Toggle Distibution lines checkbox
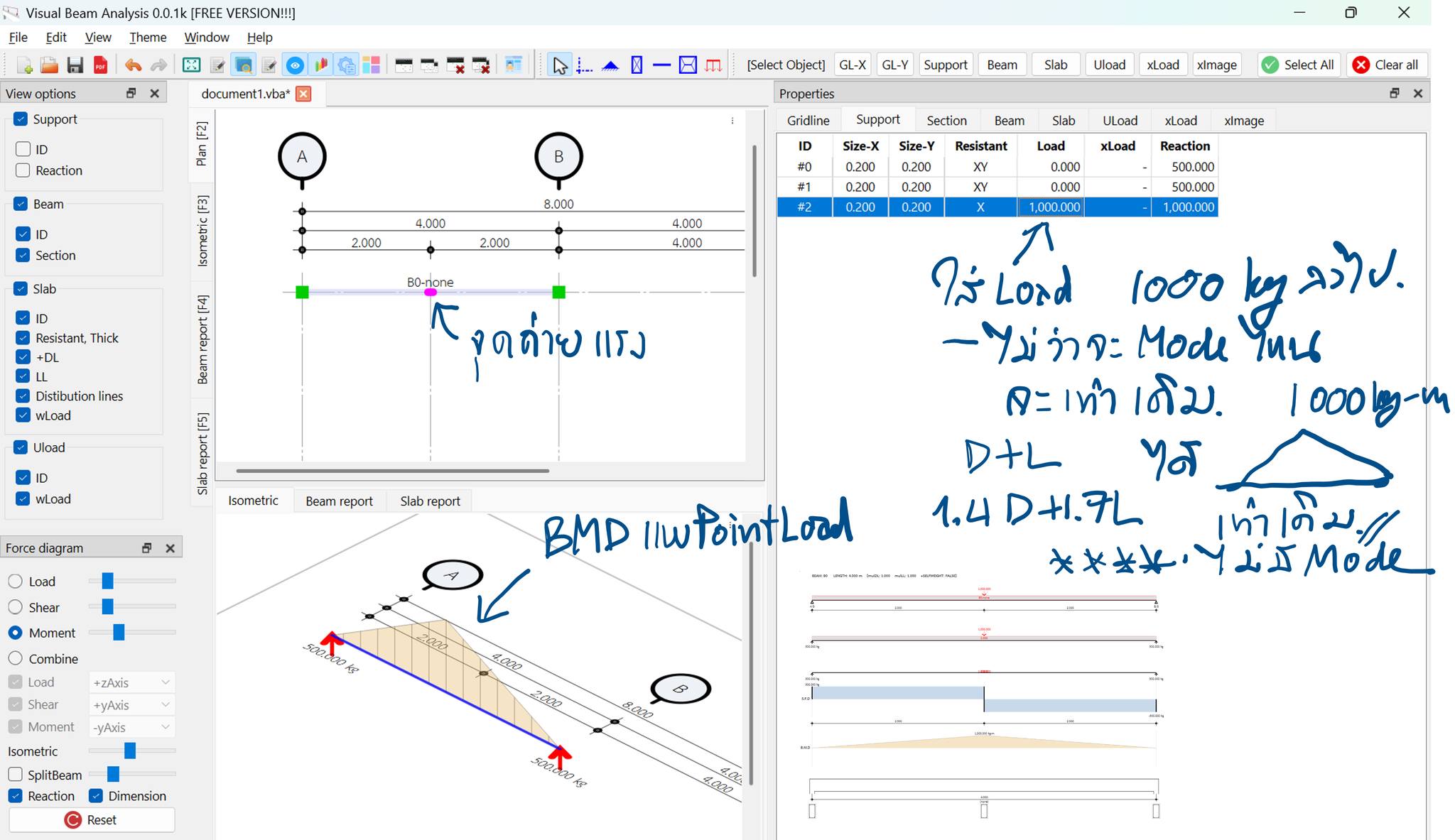This screenshot has height=840, width=1455. pyautogui.click(x=23, y=396)
